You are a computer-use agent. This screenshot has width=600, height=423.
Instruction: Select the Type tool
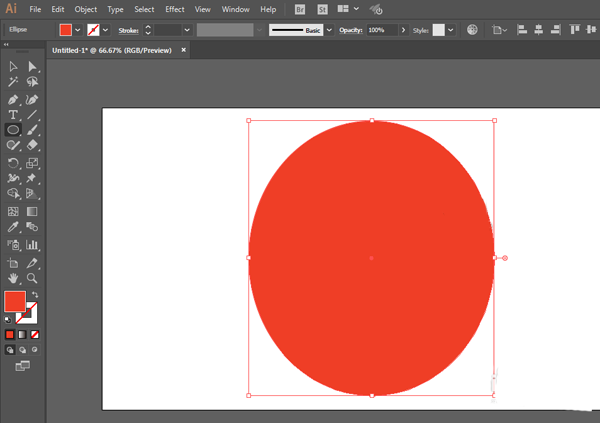coord(13,115)
